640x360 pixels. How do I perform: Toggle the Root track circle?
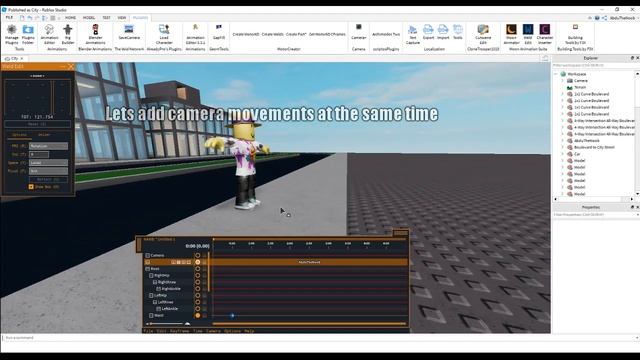point(198,269)
